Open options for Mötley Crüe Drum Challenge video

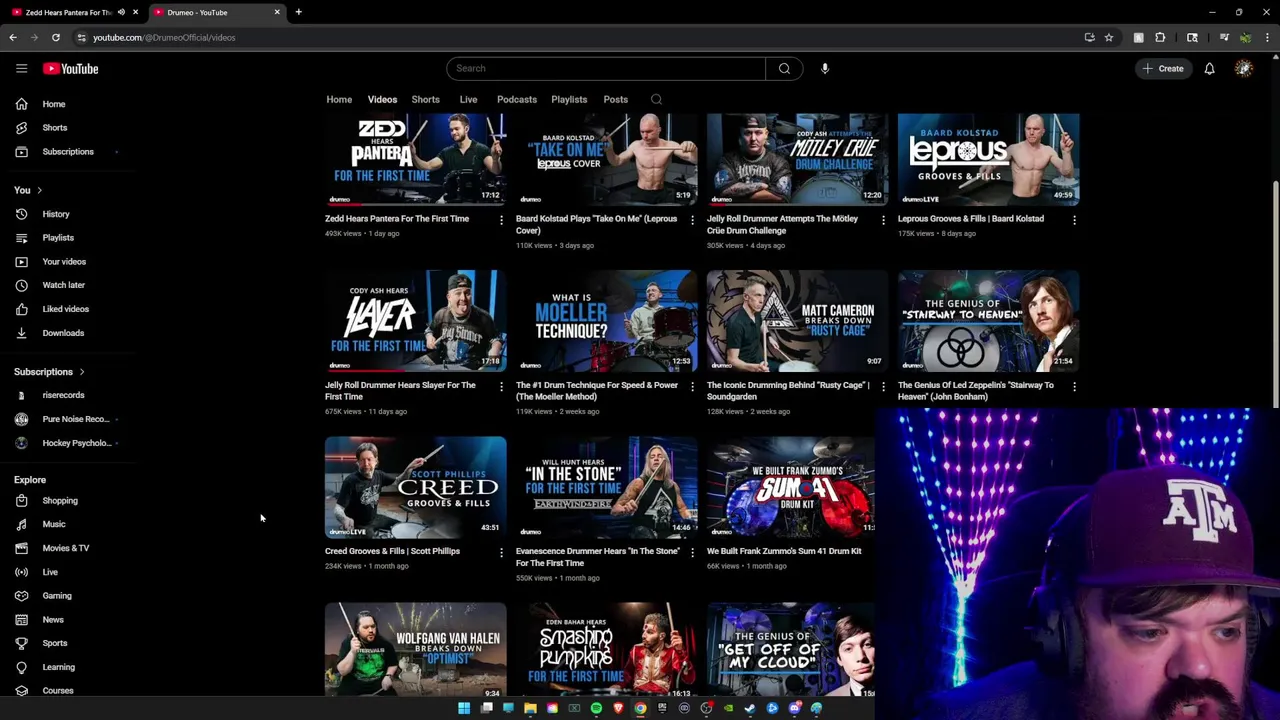click(883, 220)
